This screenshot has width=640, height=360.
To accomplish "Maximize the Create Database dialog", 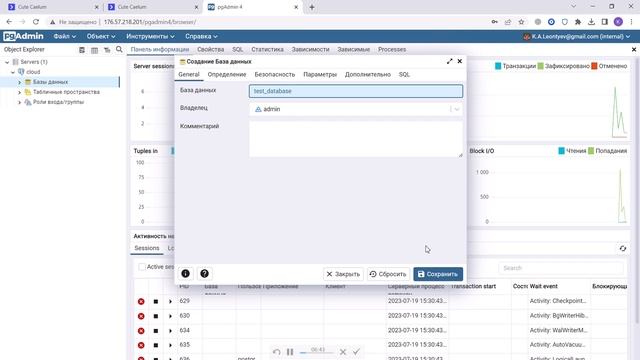I will [x=449, y=61].
